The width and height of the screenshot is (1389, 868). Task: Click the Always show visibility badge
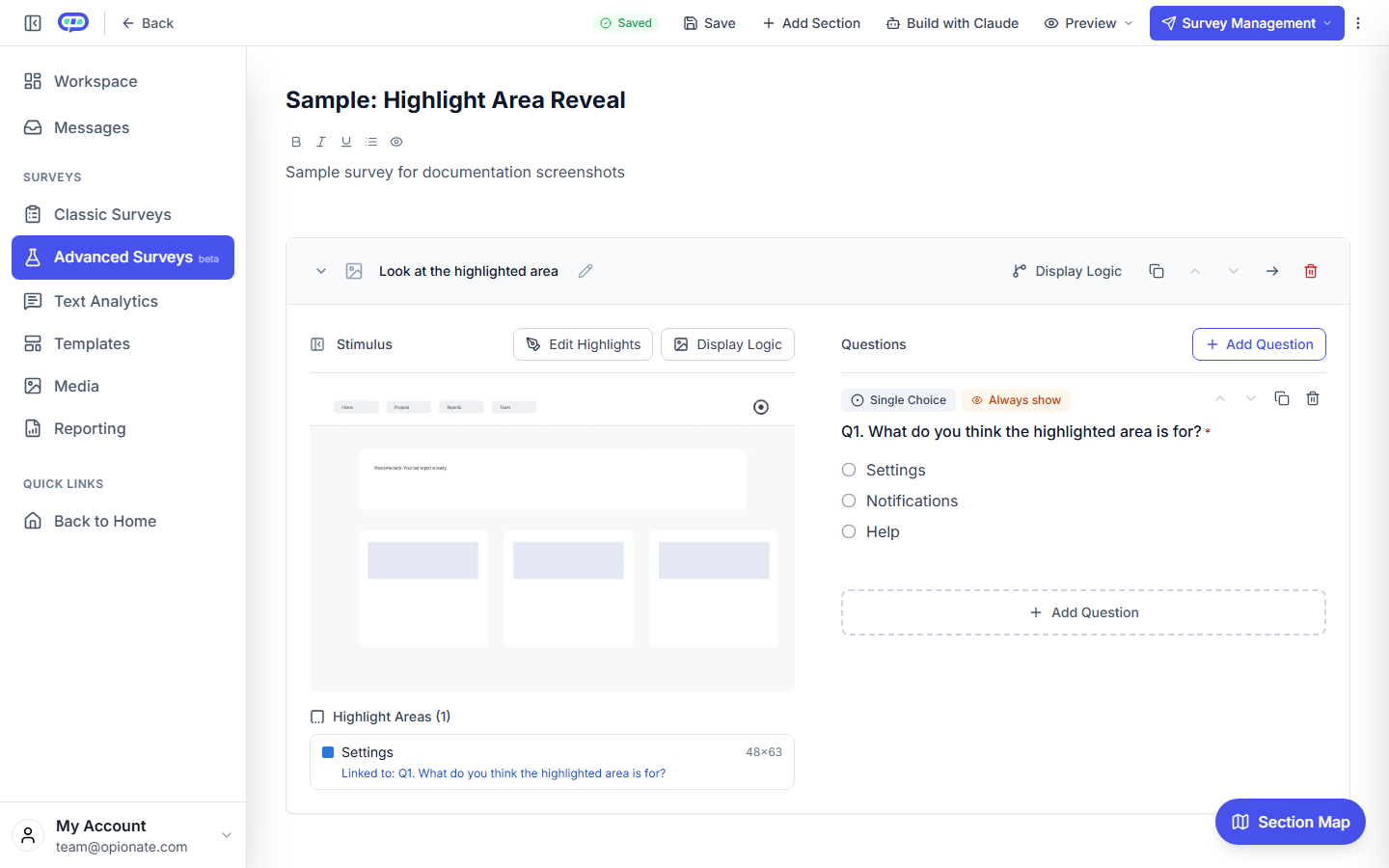1016,400
